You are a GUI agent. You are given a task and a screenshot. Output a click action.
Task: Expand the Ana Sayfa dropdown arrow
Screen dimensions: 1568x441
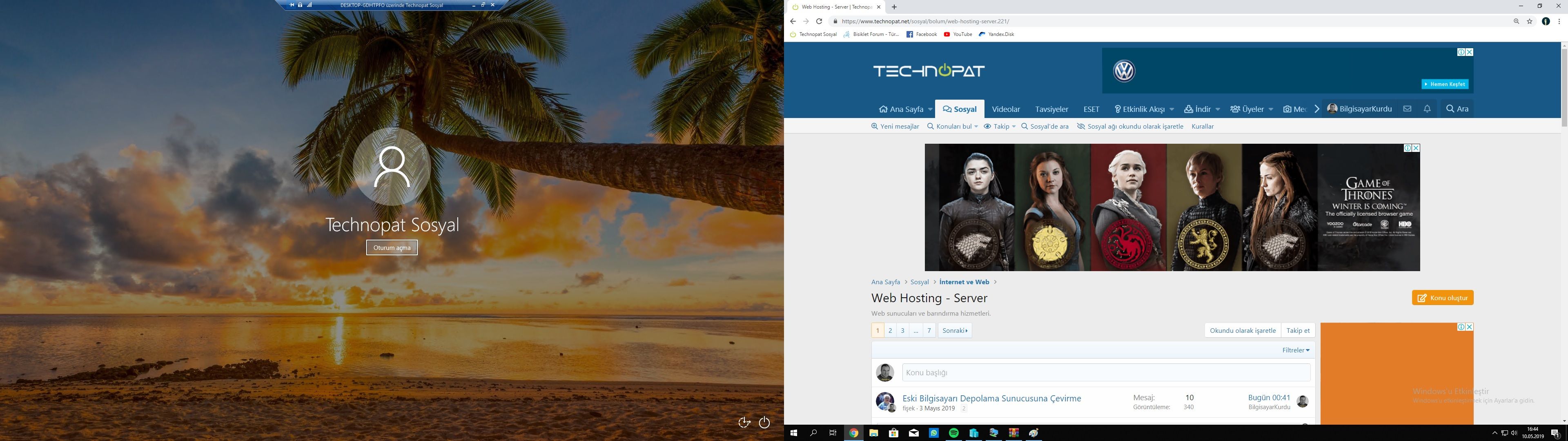(x=930, y=110)
